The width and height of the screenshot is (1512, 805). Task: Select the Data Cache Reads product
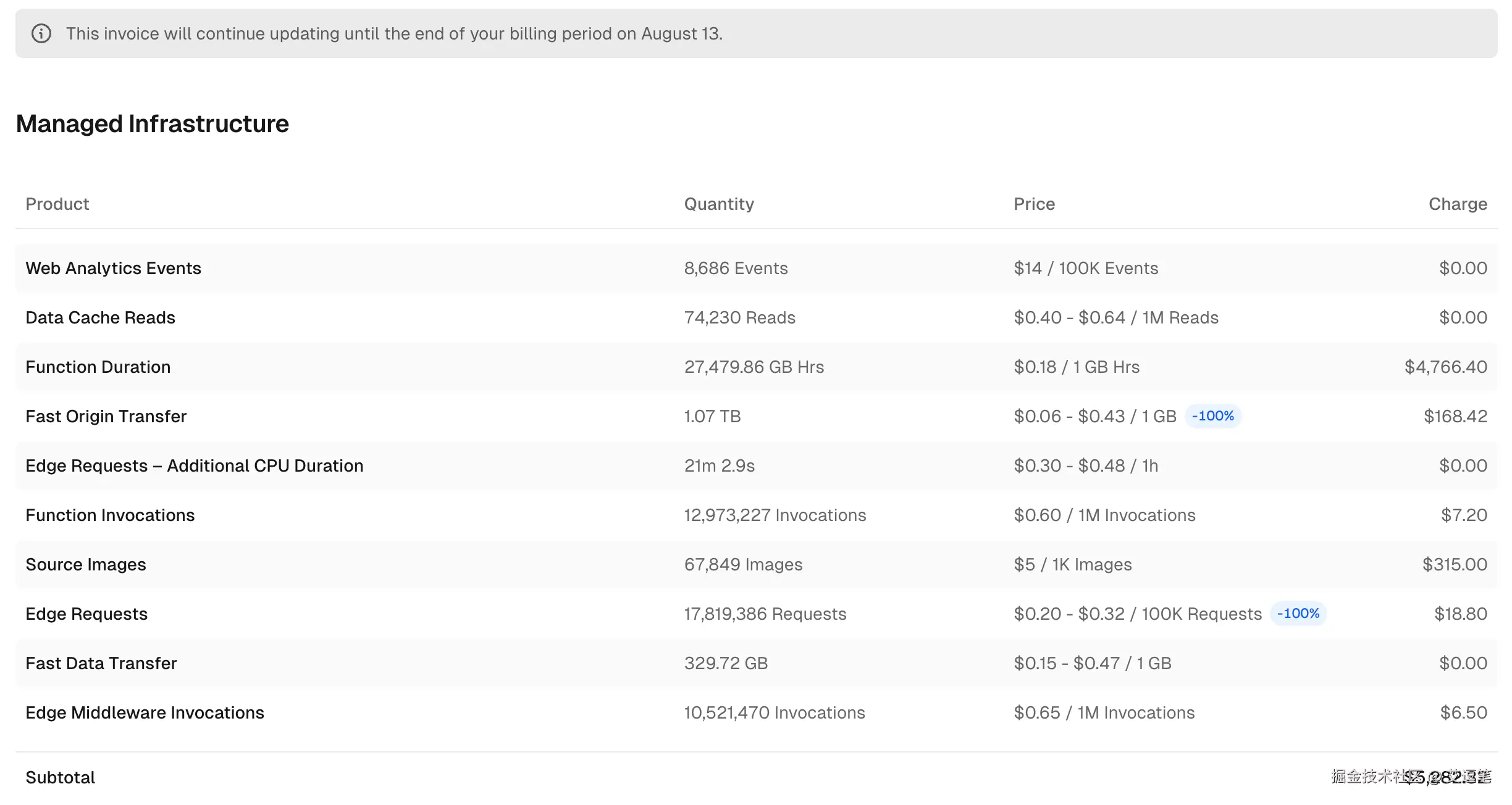coord(100,317)
